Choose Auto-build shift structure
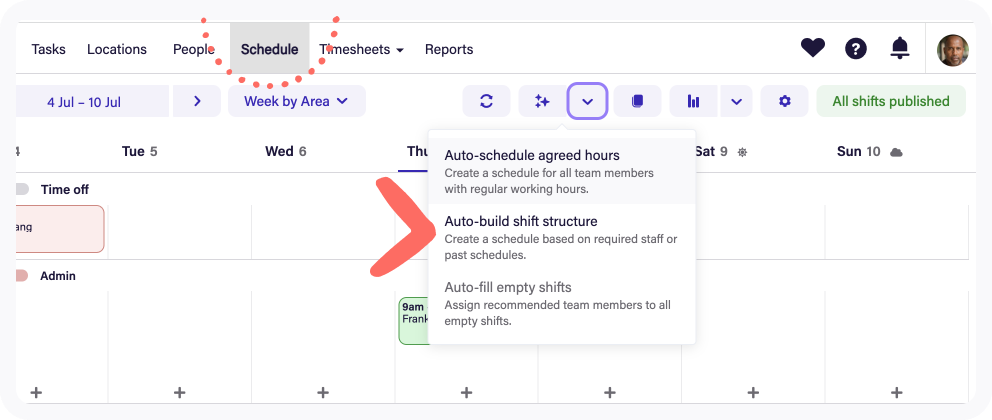This screenshot has width=992, height=420. click(x=562, y=237)
